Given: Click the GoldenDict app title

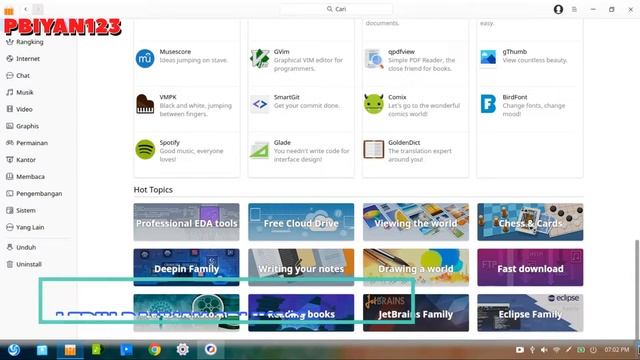Looking at the screenshot, I should pyautogui.click(x=404, y=142).
